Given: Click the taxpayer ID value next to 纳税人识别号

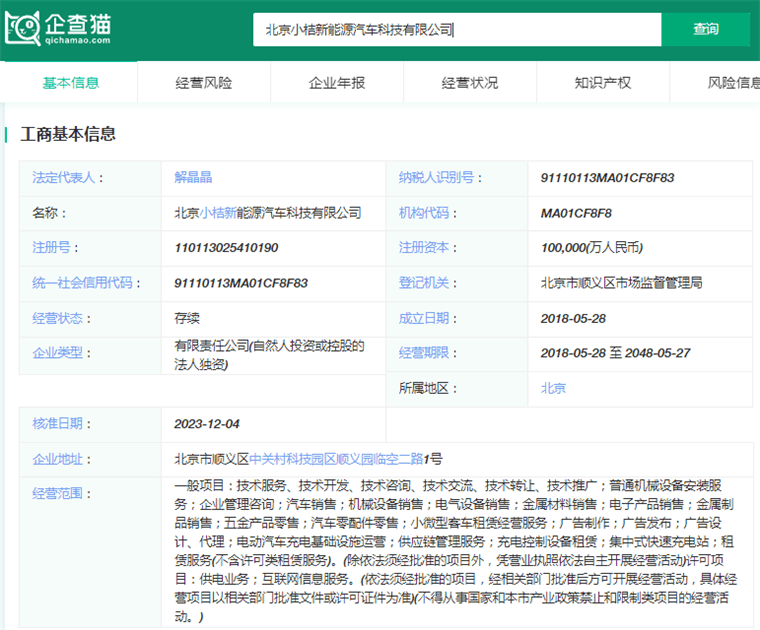Looking at the screenshot, I should (607, 178).
